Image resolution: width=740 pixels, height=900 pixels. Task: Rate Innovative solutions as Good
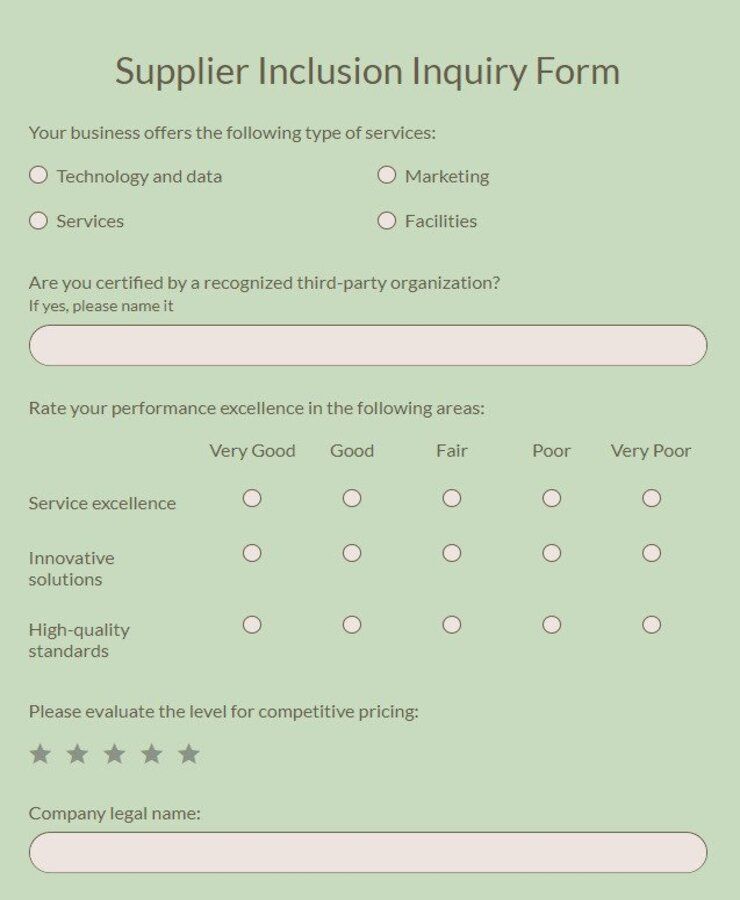point(351,551)
